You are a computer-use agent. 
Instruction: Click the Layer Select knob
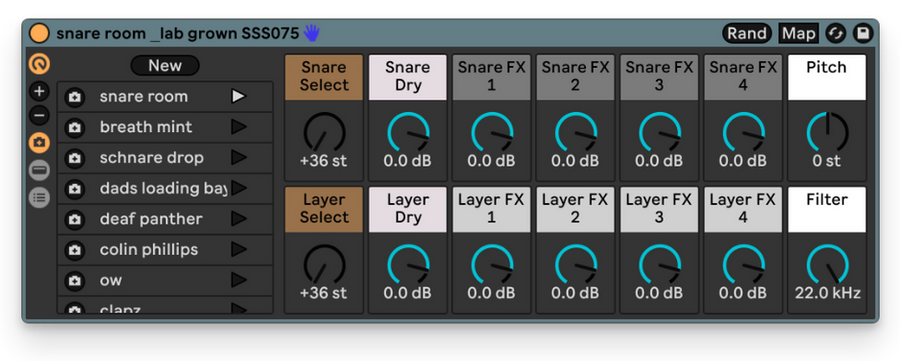324,265
